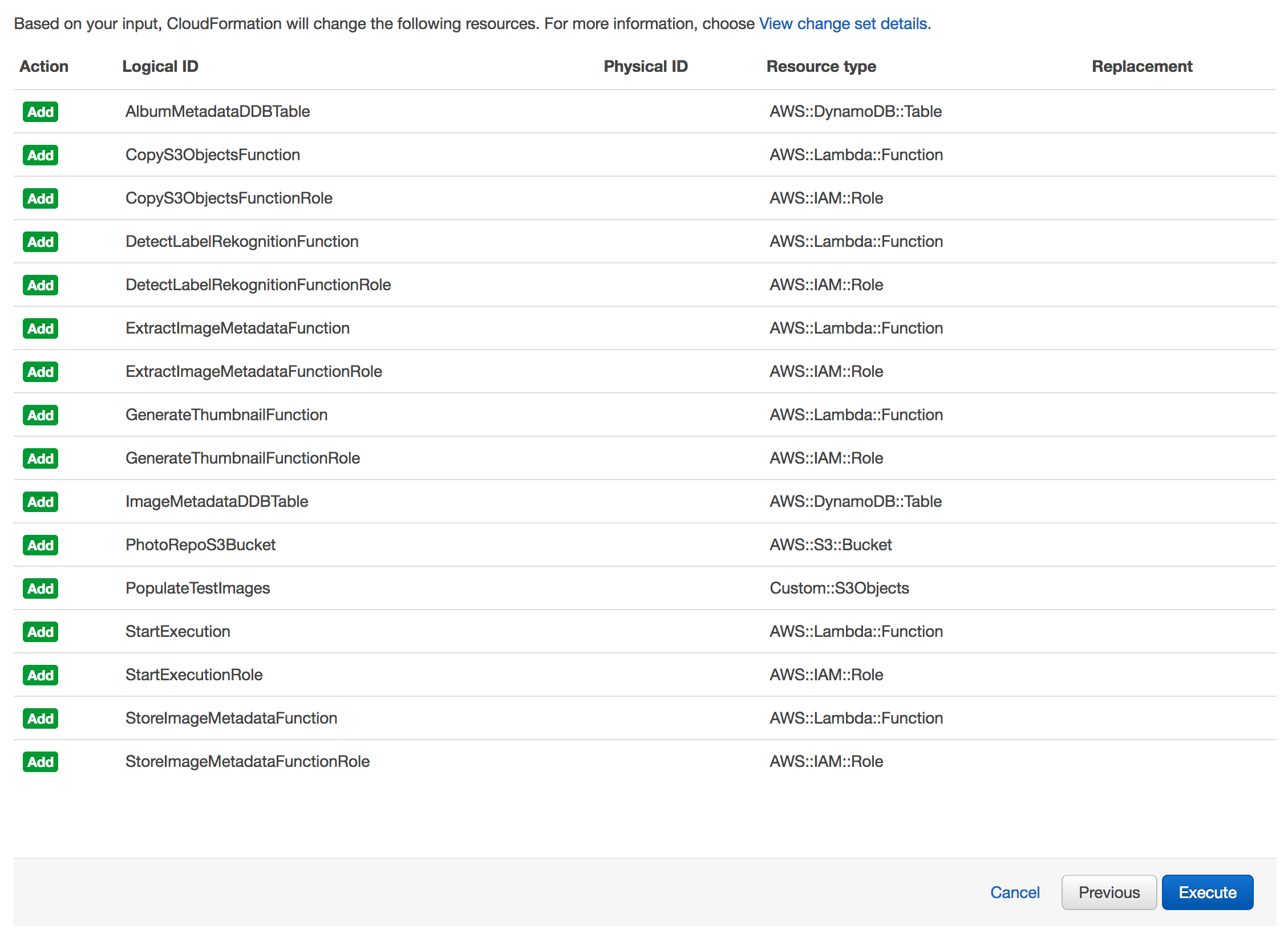Click Add badge for StartExecutionRole
Screen dimensions: 1288x934
tap(40, 675)
